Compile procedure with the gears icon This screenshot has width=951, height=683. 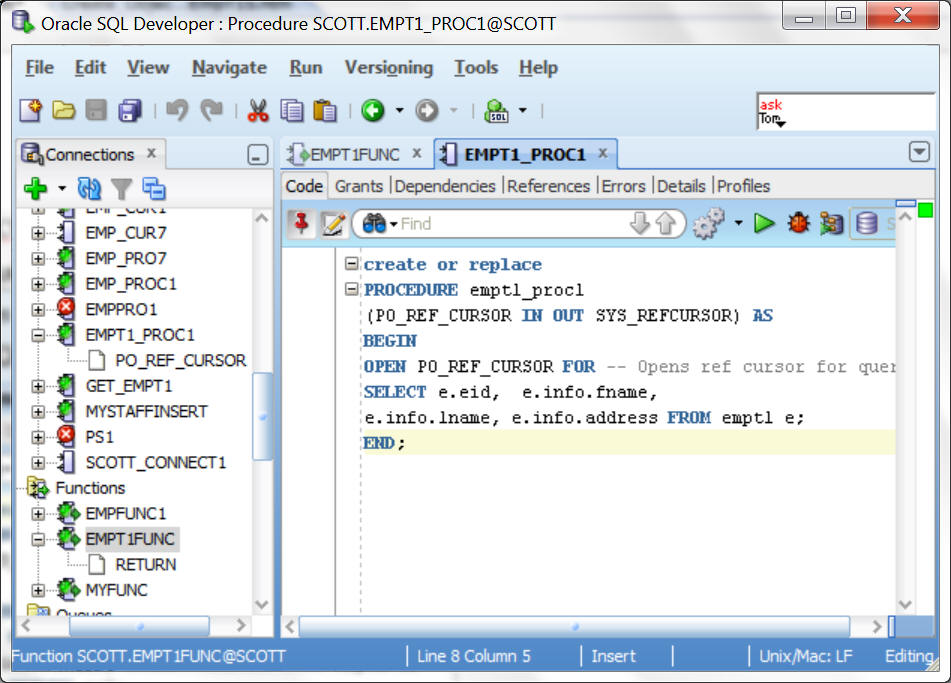[x=708, y=223]
